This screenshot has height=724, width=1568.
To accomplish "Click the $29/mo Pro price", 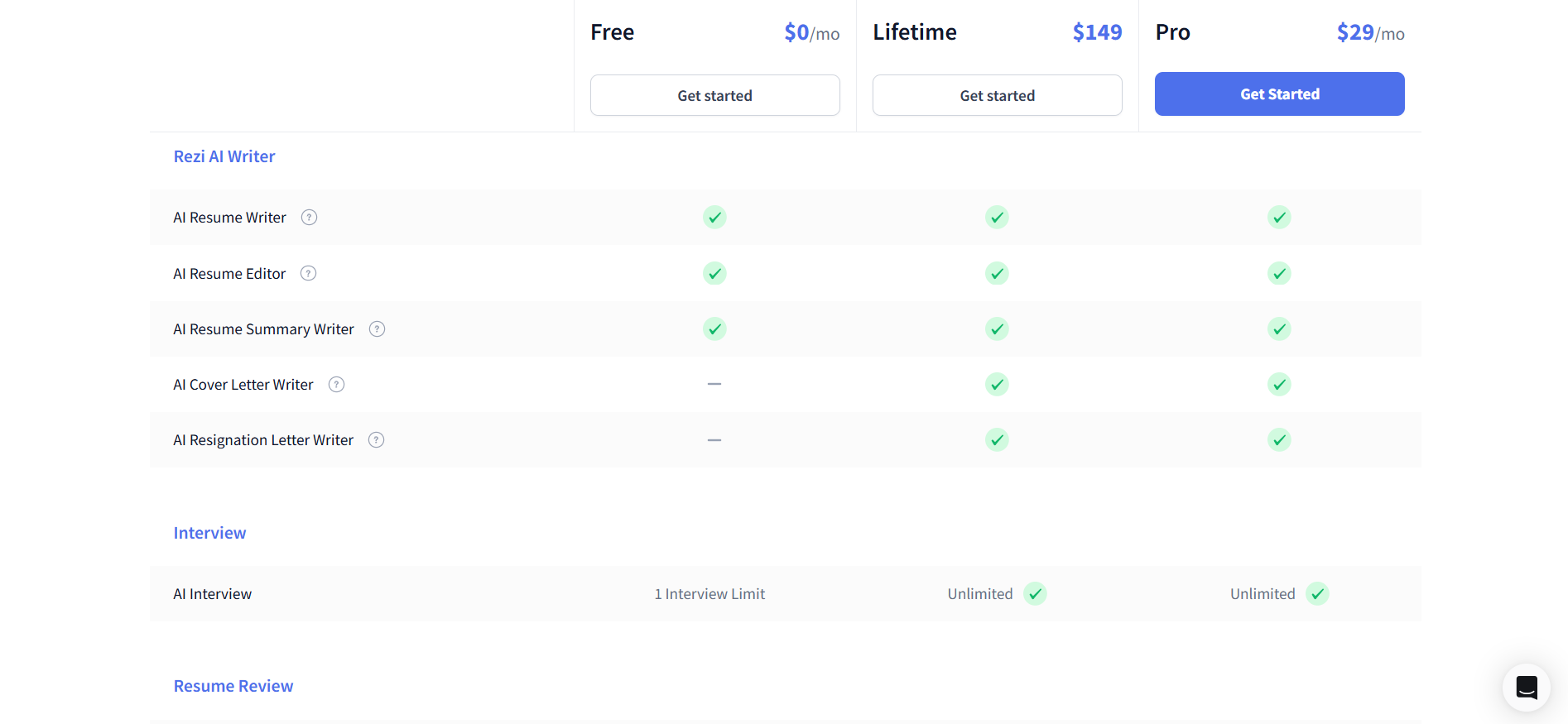I will click(x=1371, y=32).
